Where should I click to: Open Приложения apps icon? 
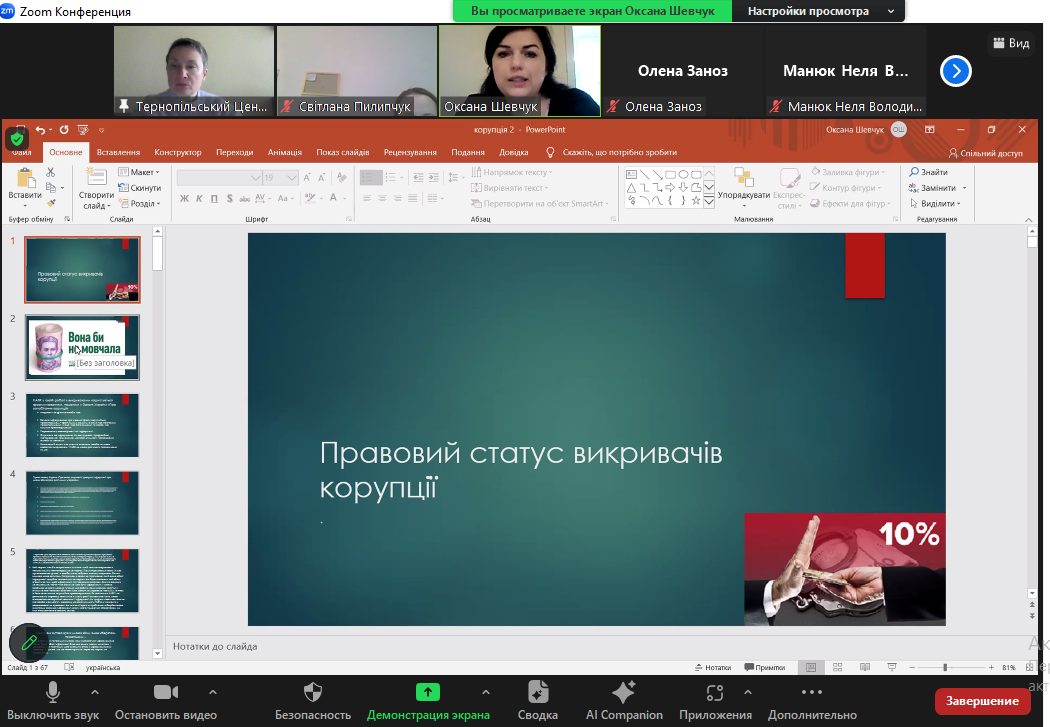[x=715, y=692]
